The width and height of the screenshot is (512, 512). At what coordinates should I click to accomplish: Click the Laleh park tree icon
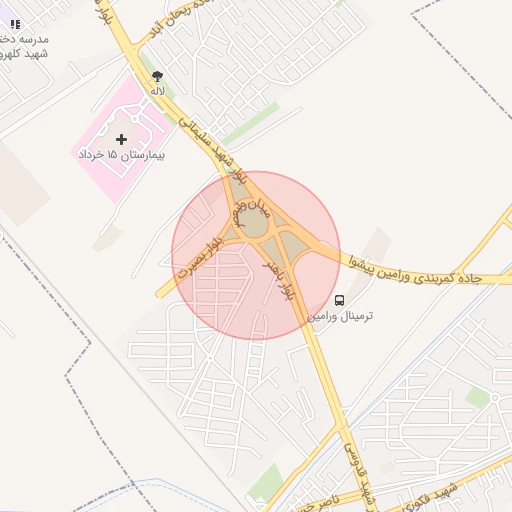click(157, 76)
